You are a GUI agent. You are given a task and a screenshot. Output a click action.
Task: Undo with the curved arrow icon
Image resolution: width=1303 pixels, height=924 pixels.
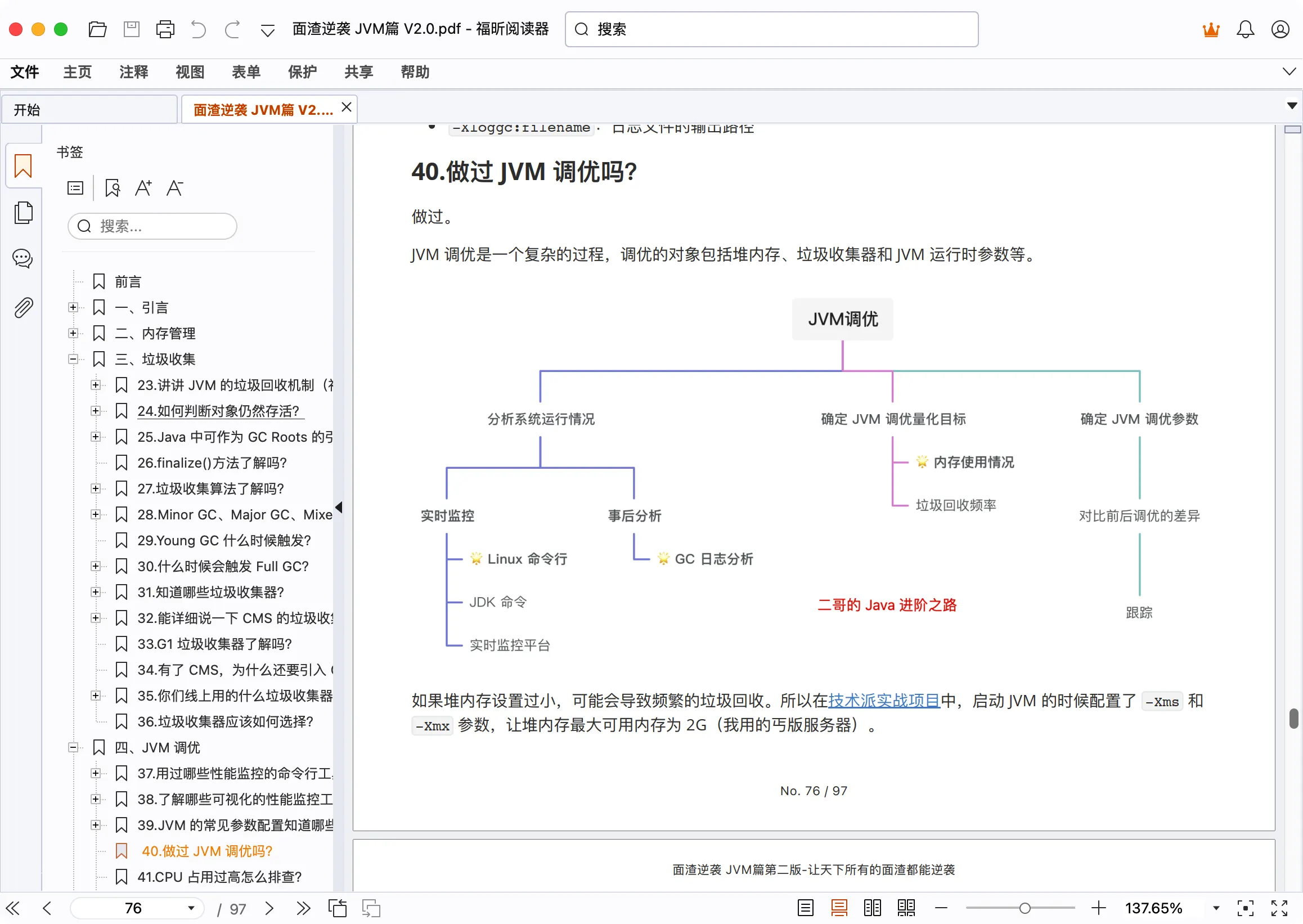[198, 29]
